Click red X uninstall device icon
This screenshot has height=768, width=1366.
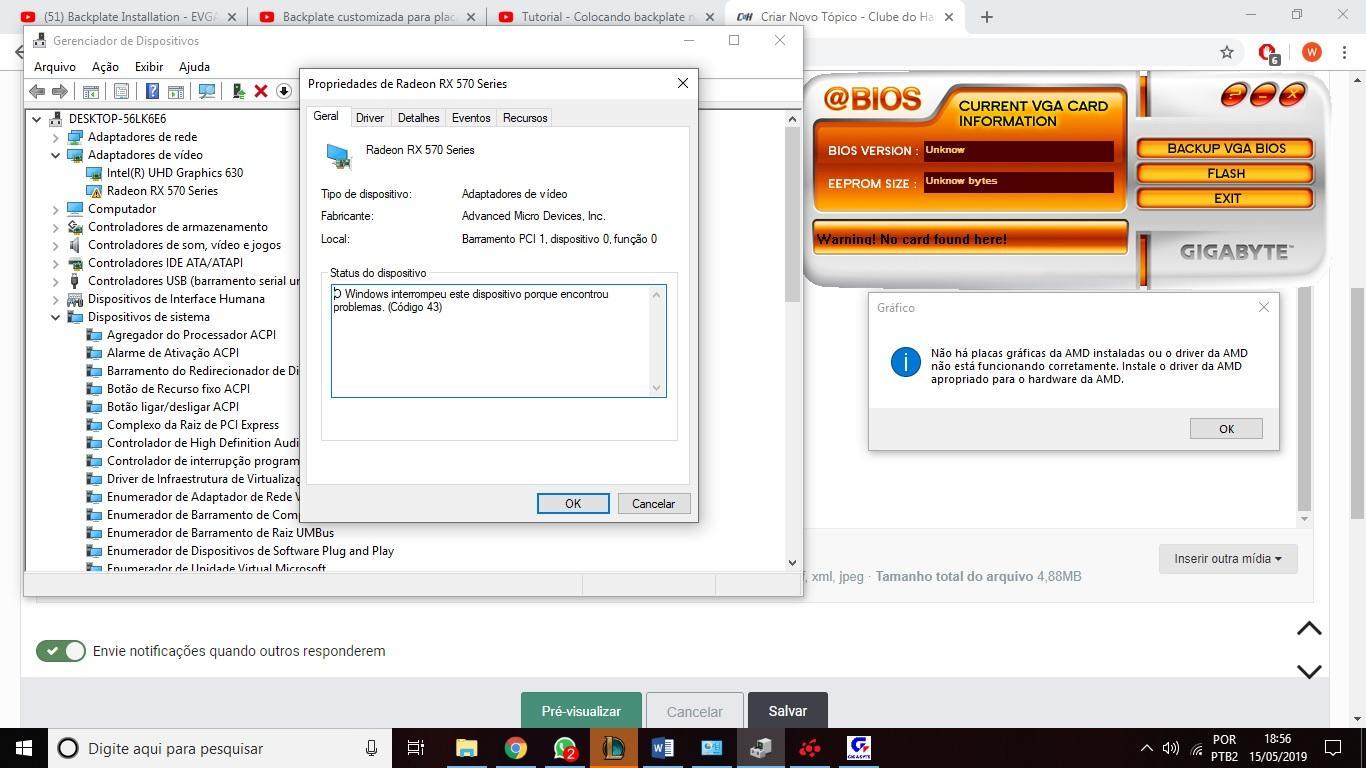pyautogui.click(x=261, y=91)
